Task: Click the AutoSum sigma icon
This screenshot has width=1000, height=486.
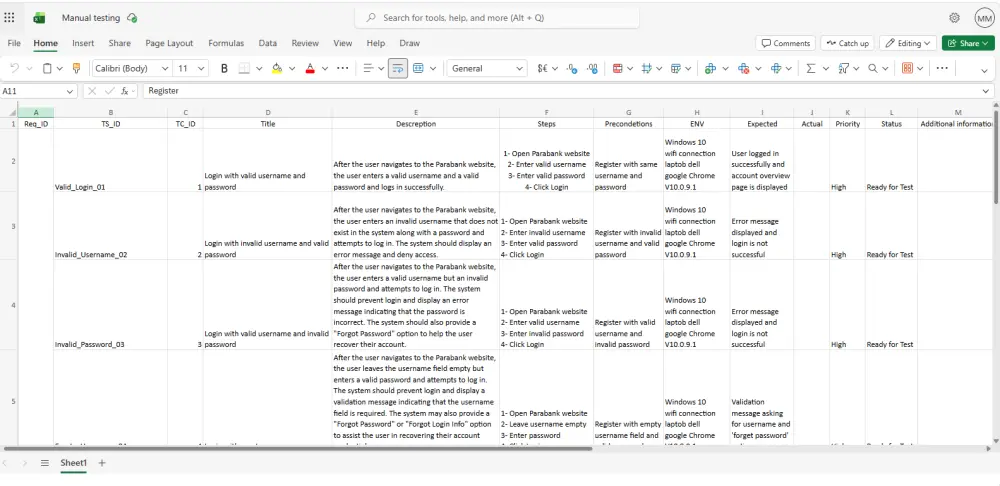Action: pyautogui.click(x=811, y=68)
